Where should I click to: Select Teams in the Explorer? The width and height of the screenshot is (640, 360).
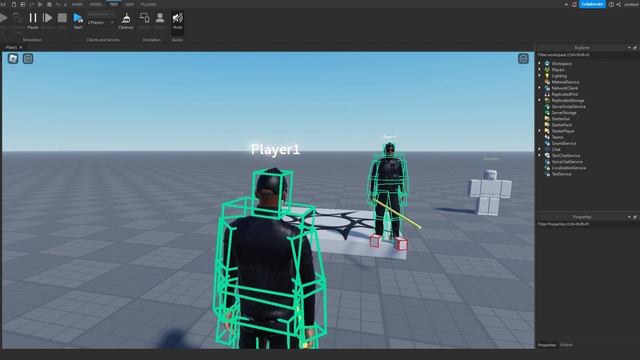[x=557, y=137]
